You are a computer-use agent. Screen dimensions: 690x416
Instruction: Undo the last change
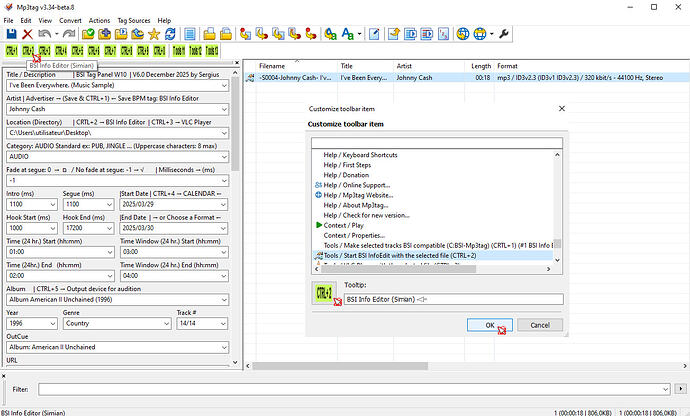(44, 34)
